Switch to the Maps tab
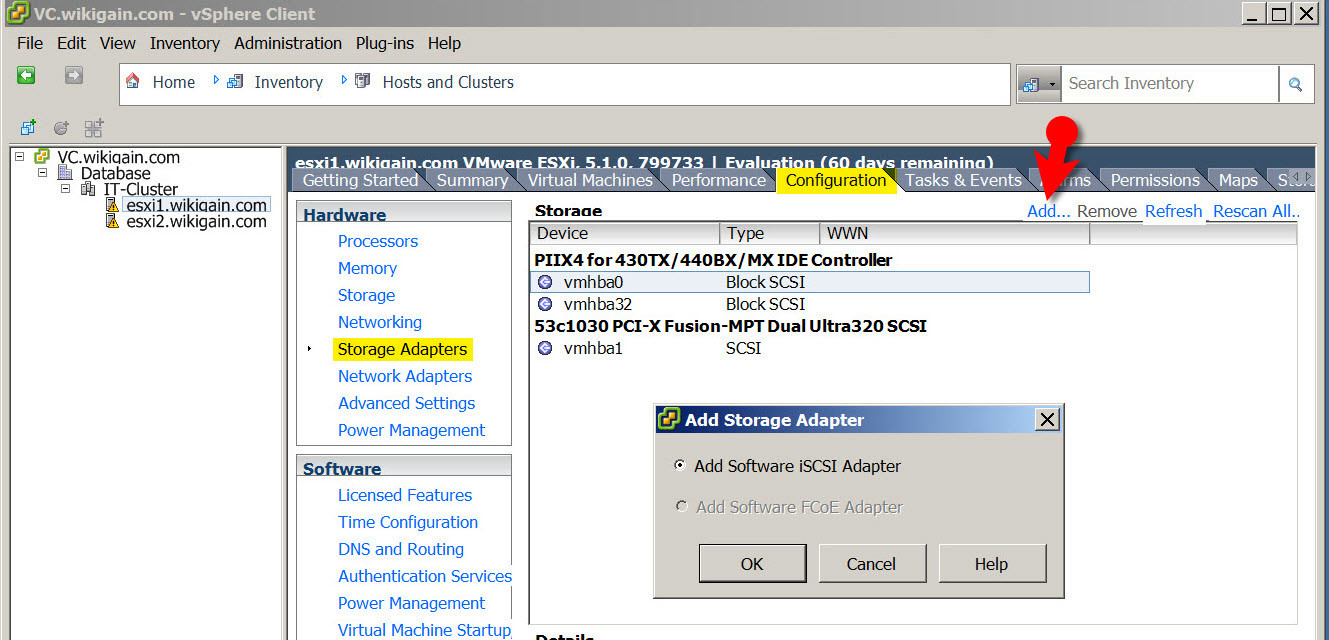 1237,180
